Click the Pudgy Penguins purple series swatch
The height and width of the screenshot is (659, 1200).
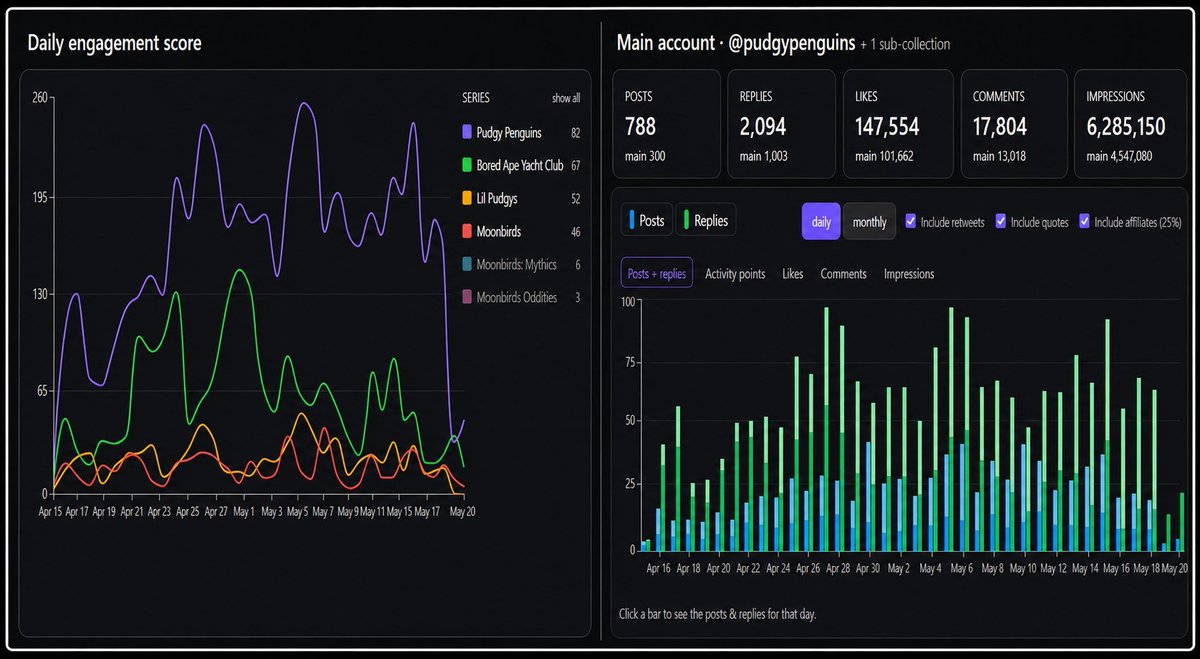pyautogui.click(x=467, y=132)
